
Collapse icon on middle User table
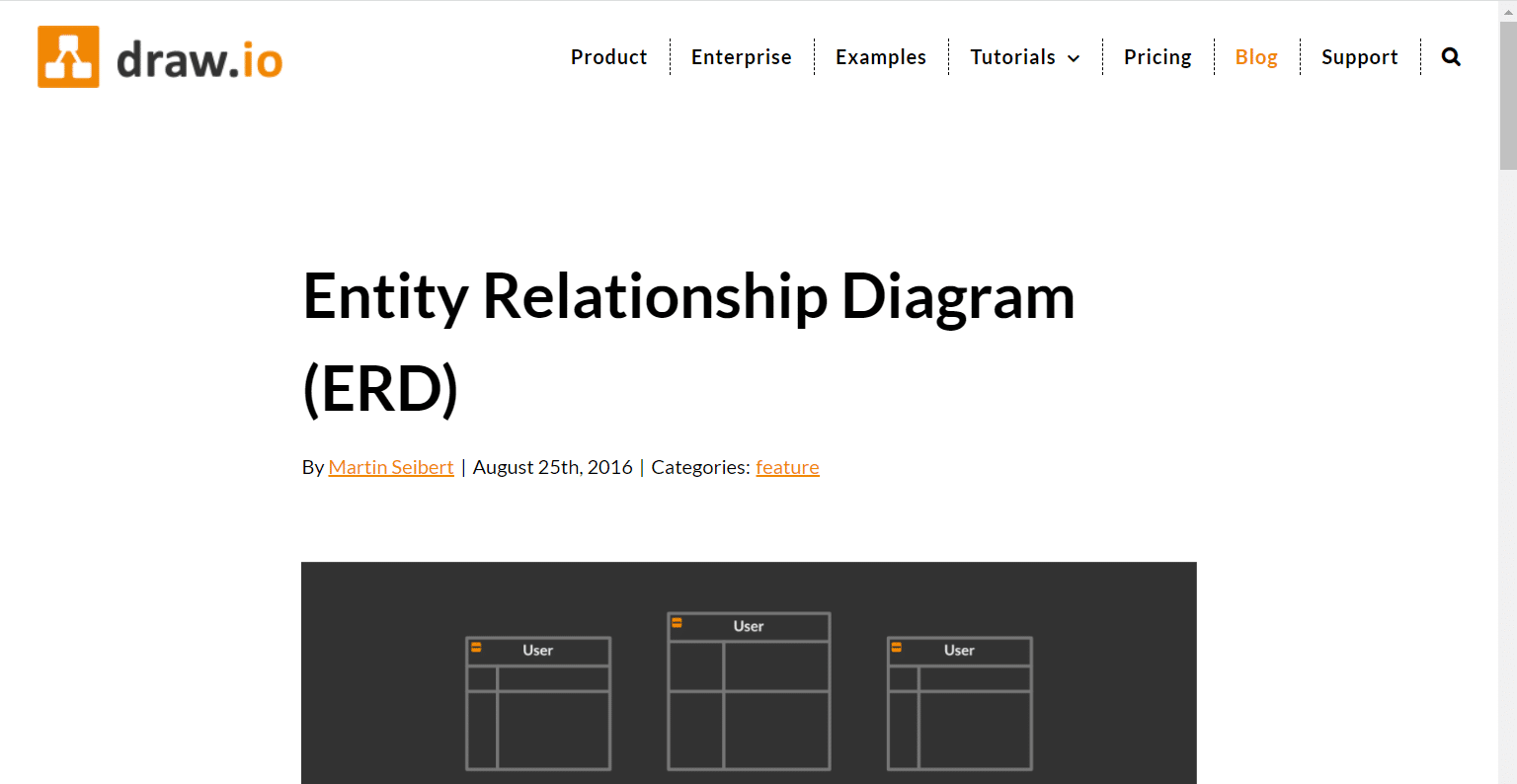(677, 622)
